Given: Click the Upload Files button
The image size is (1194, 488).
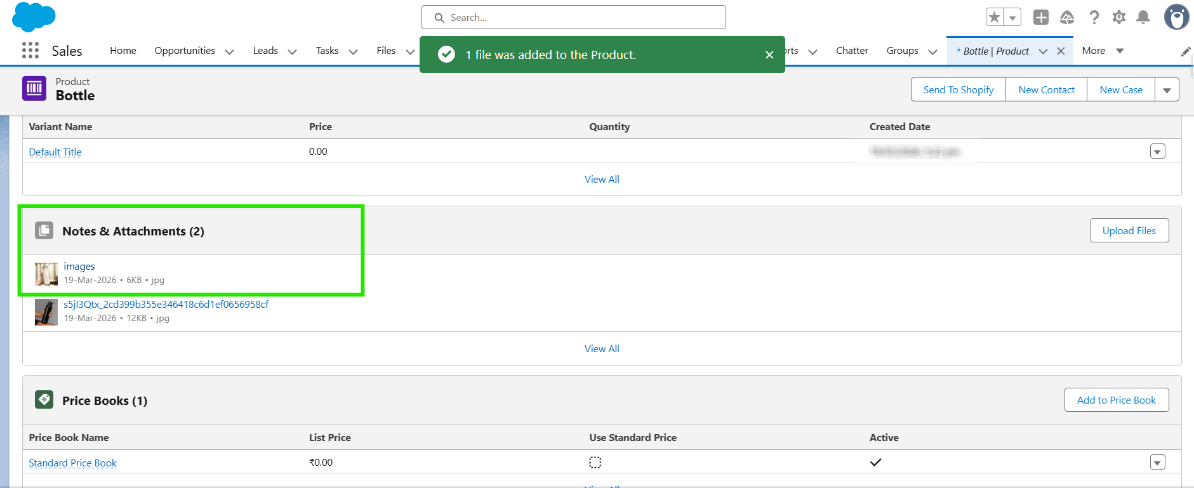Looking at the screenshot, I should click(1128, 231).
